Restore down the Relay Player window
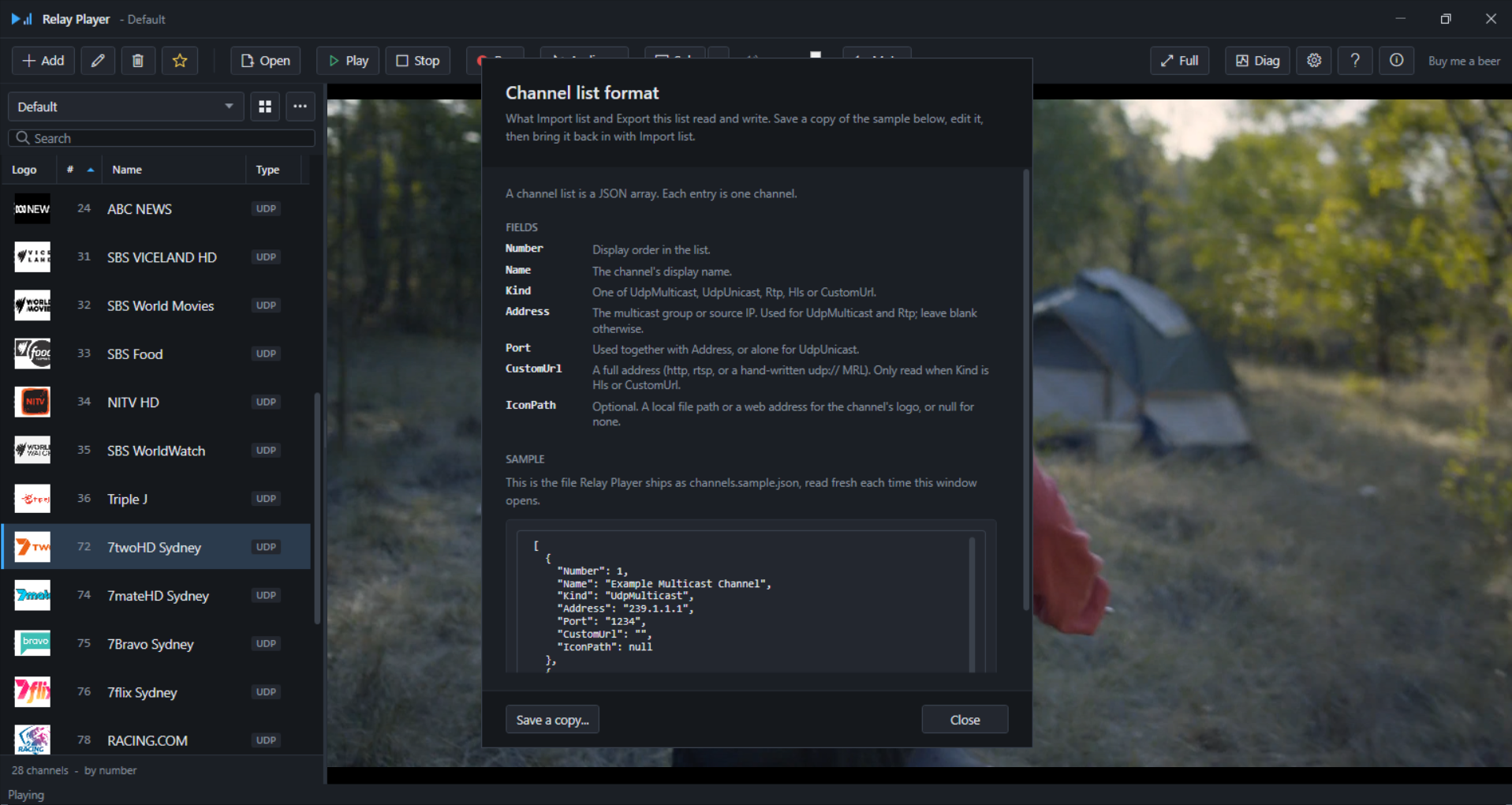The width and height of the screenshot is (1512, 805). coord(1446,19)
